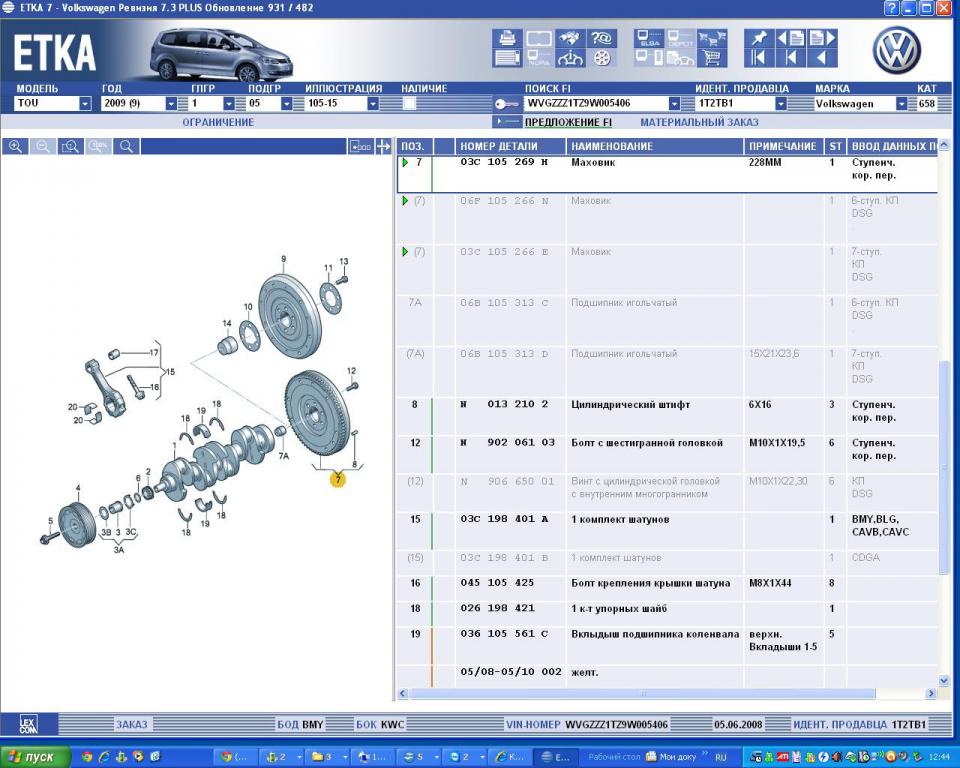Viewport: 960px width, 768px height.
Task: Select part row 03C 198 401 A
Action: [667, 531]
